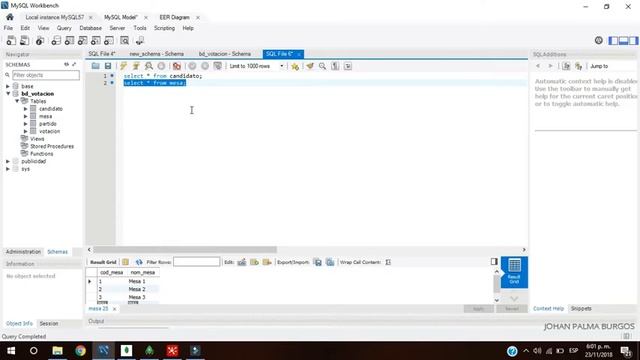The height and width of the screenshot is (360, 640).
Task: Expand the base schema
Action: 8,86
